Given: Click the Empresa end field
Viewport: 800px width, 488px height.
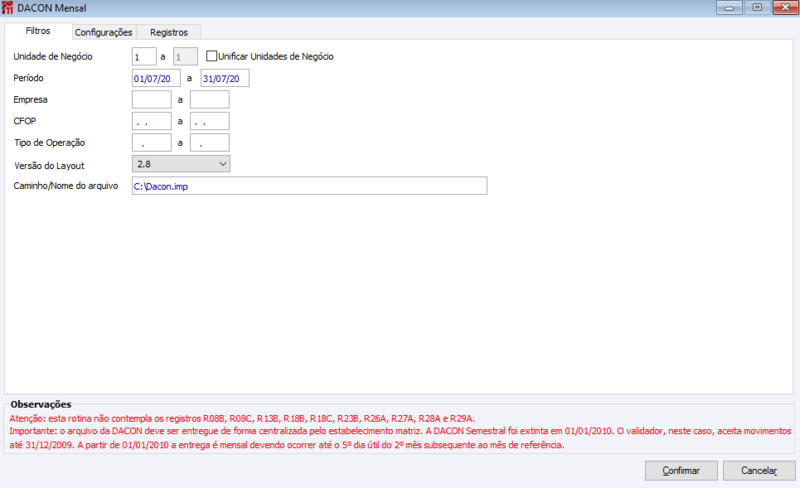Looking at the screenshot, I should click(x=210, y=100).
